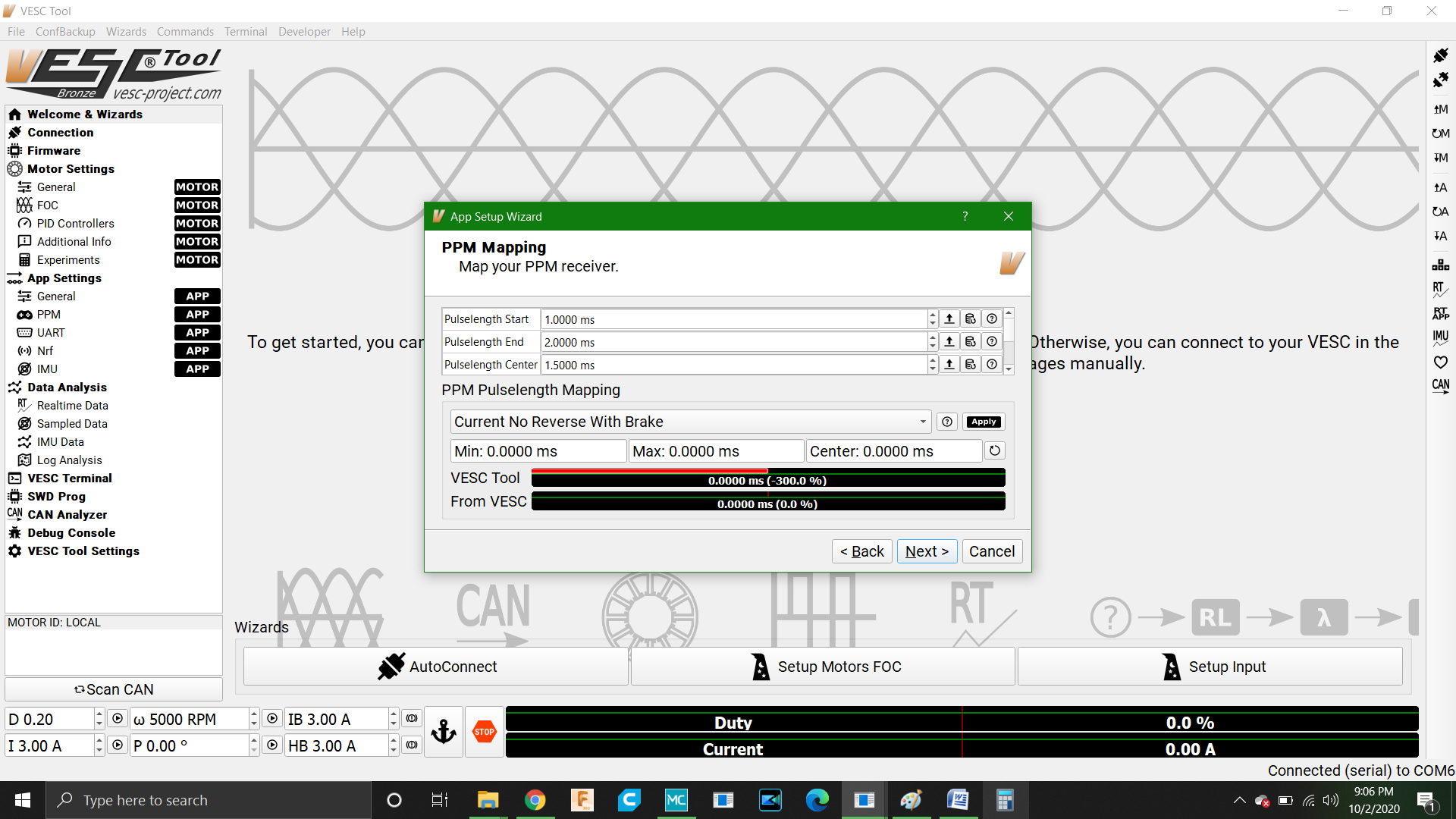The image size is (1456, 819).
Task: Toggle RT APP data streaming
Action: [1440, 313]
